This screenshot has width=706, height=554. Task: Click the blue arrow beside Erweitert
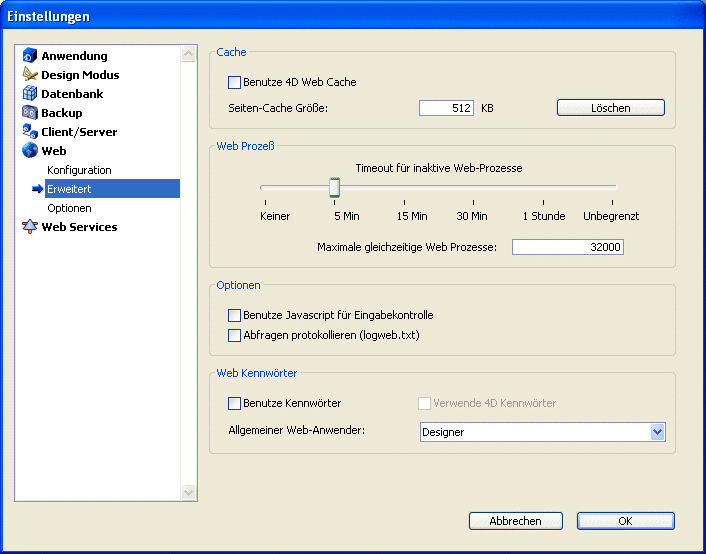38,189
